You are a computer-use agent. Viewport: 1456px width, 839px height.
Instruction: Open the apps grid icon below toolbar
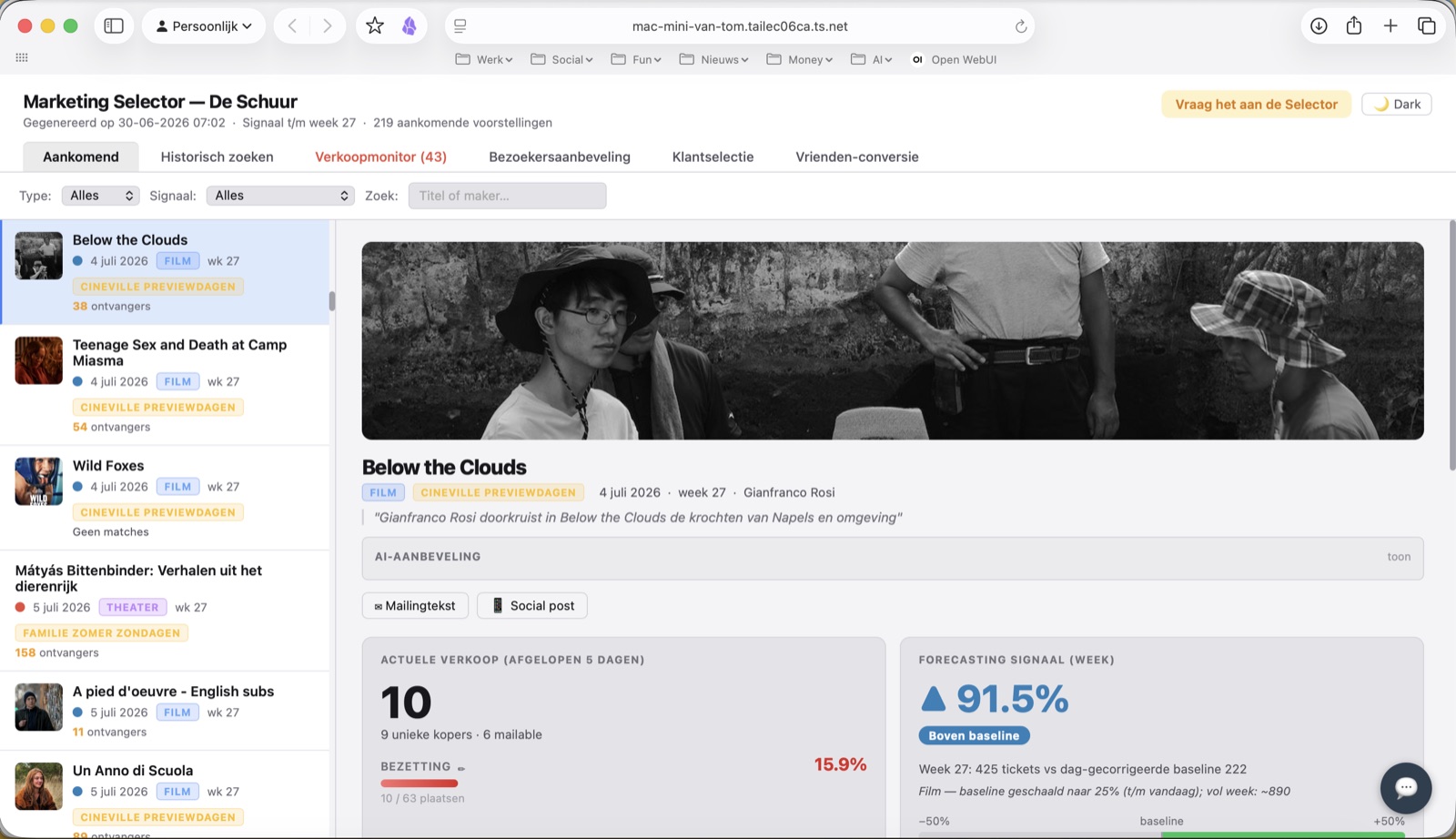(22, 57)
